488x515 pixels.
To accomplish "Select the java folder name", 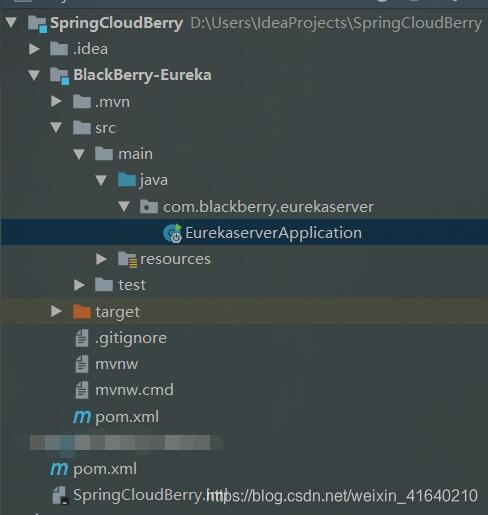I will click(x=154, y=180).
